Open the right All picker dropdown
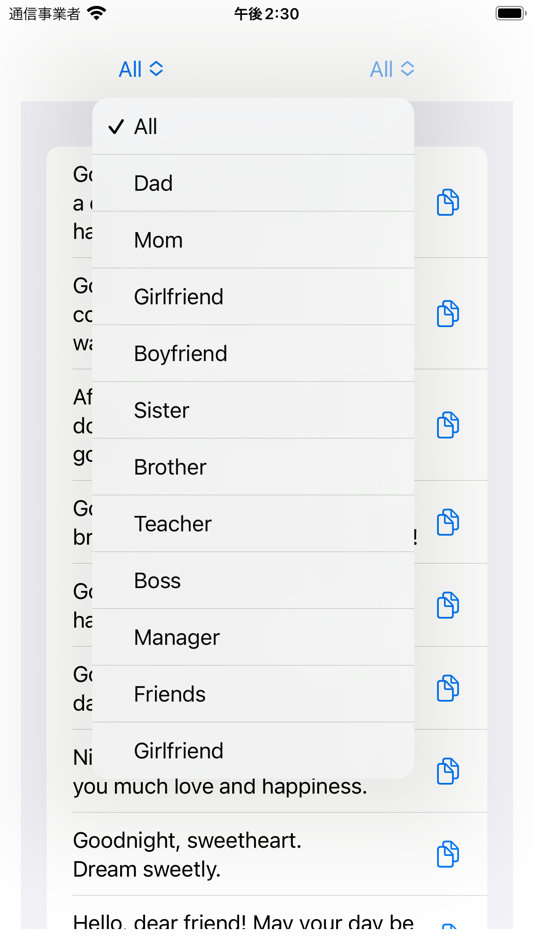The width and height of the screenshot is (534, 950). 392,69
